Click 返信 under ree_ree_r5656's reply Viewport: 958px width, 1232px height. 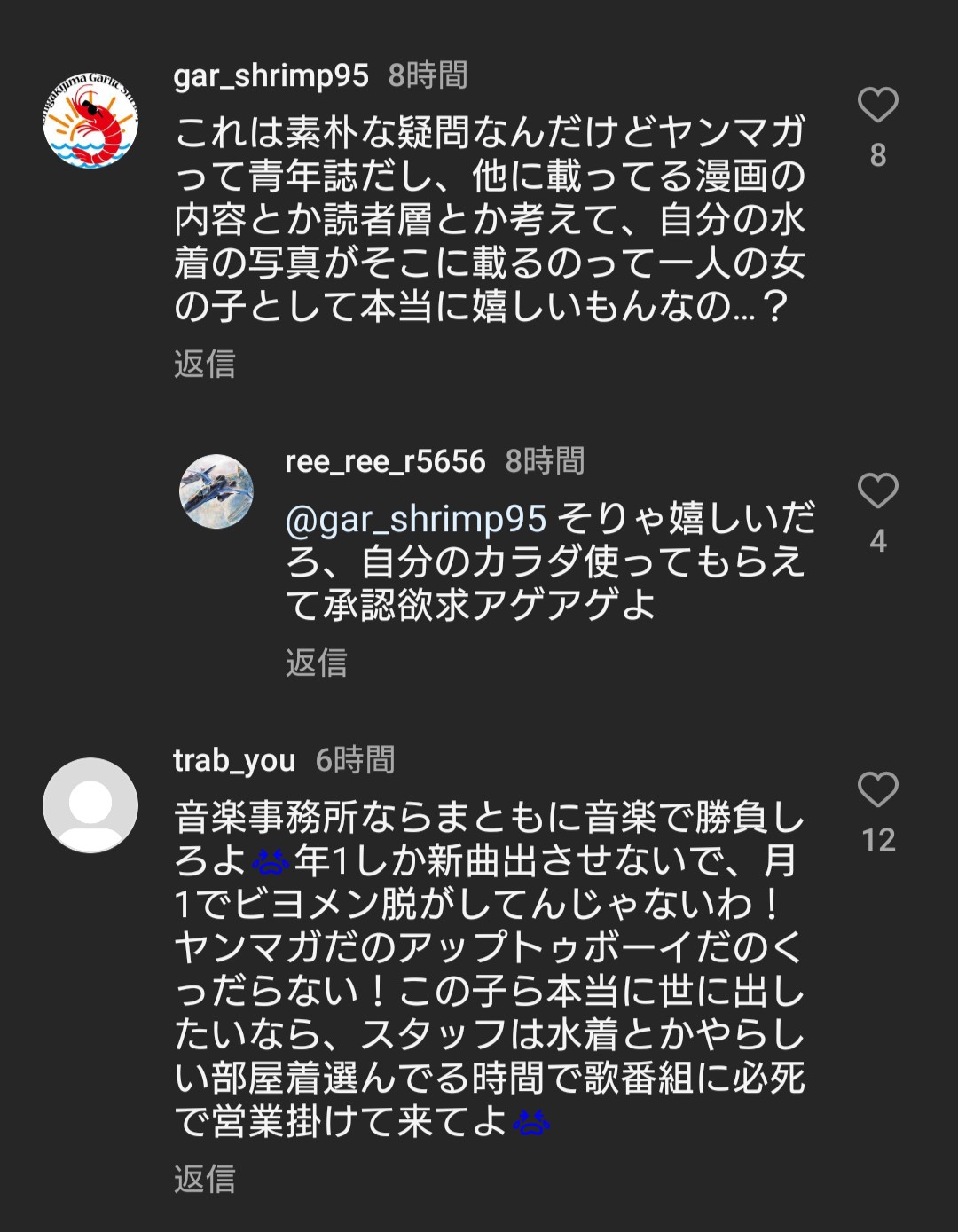(x=316, y=663)
